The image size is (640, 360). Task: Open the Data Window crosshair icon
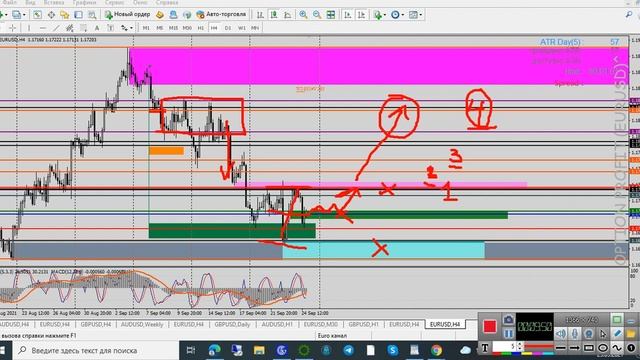tap(51, 15)
